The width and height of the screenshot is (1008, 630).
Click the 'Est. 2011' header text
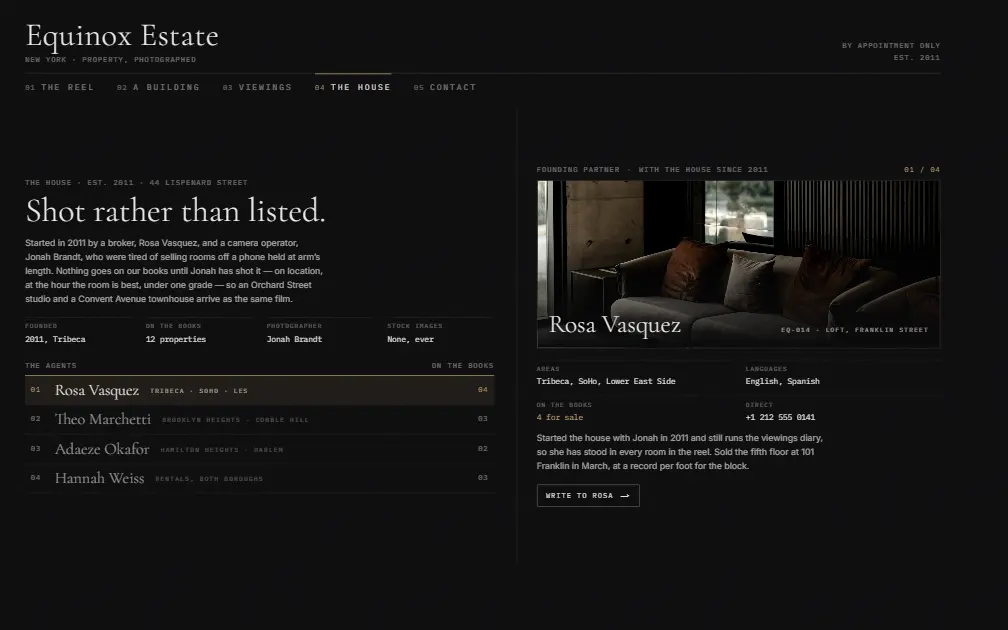click(x=917, y=58)
